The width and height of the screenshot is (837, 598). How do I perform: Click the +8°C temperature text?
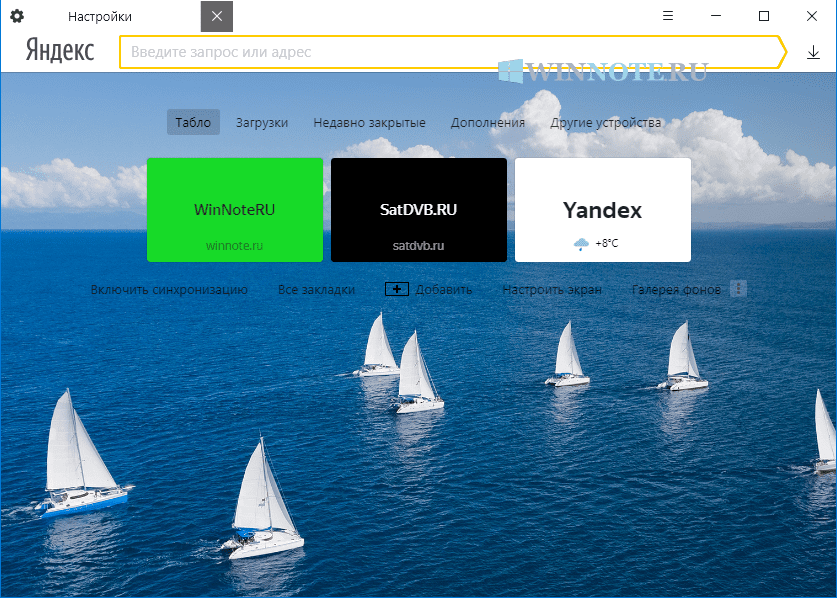[x=607, y=243]
